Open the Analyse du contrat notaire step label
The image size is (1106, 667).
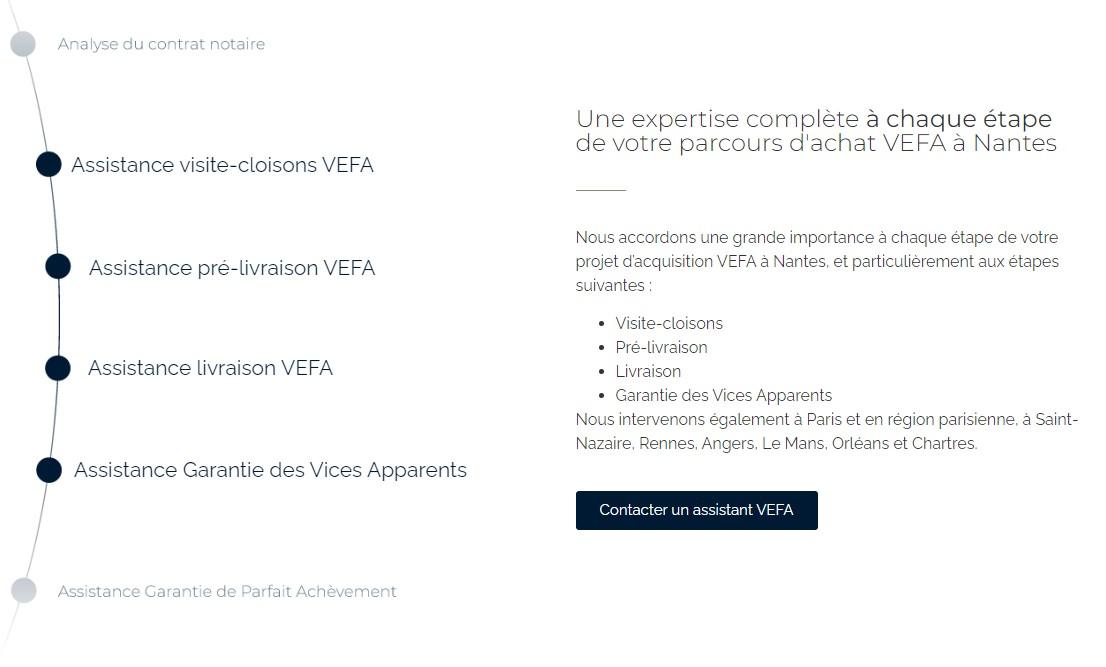pyautogui.click(x=161, y=44)
